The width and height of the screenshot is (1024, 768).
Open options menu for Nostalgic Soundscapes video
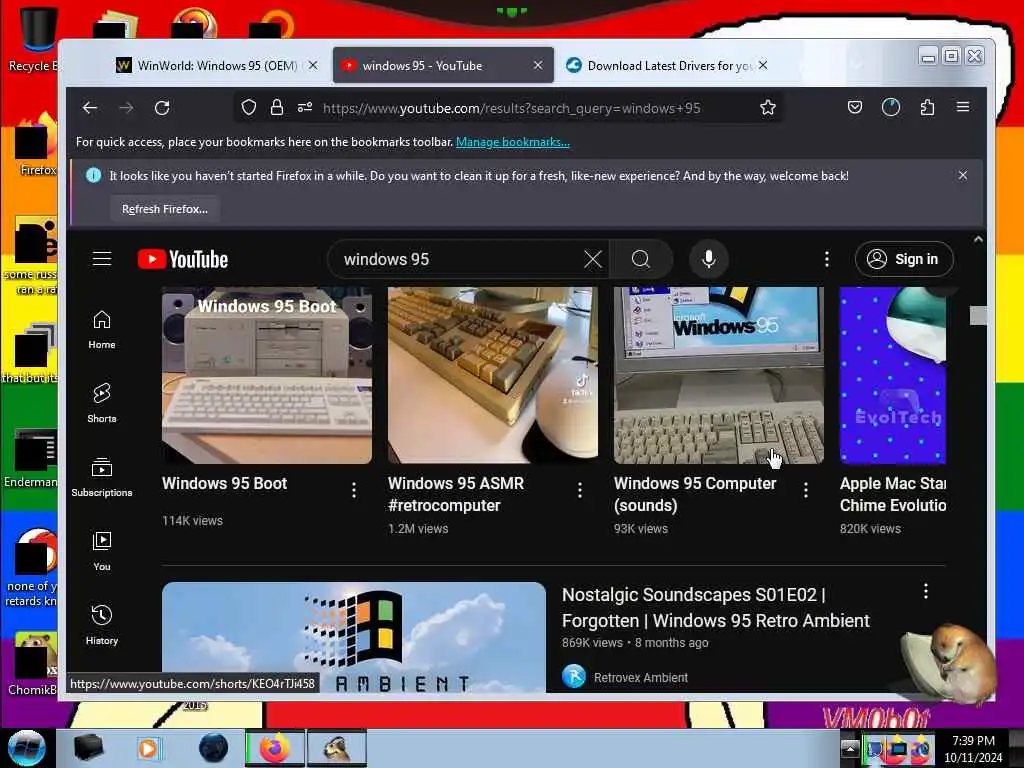click(x=926, y=592)
